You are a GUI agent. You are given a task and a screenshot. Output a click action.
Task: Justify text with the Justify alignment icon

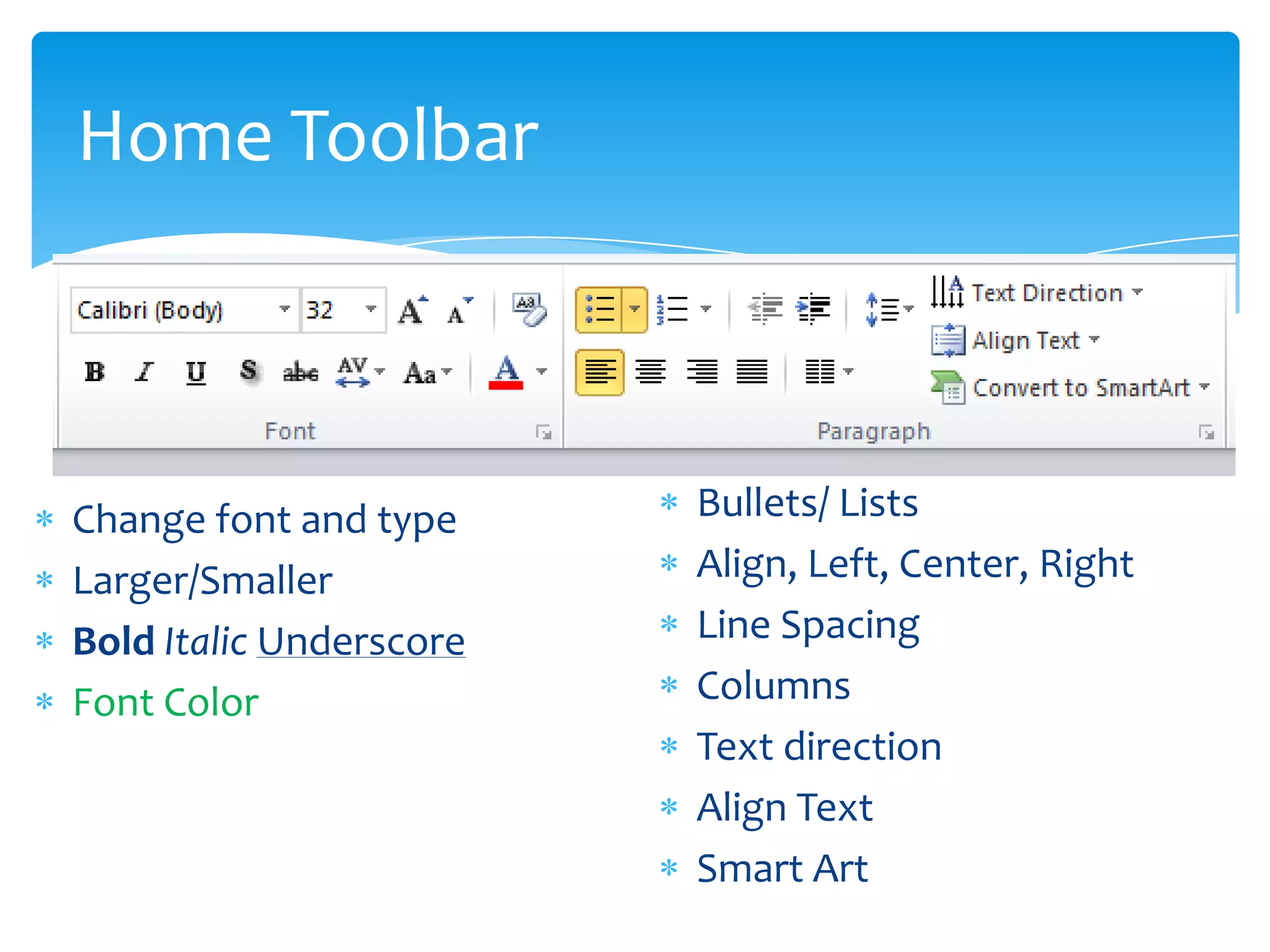(752, 372)
